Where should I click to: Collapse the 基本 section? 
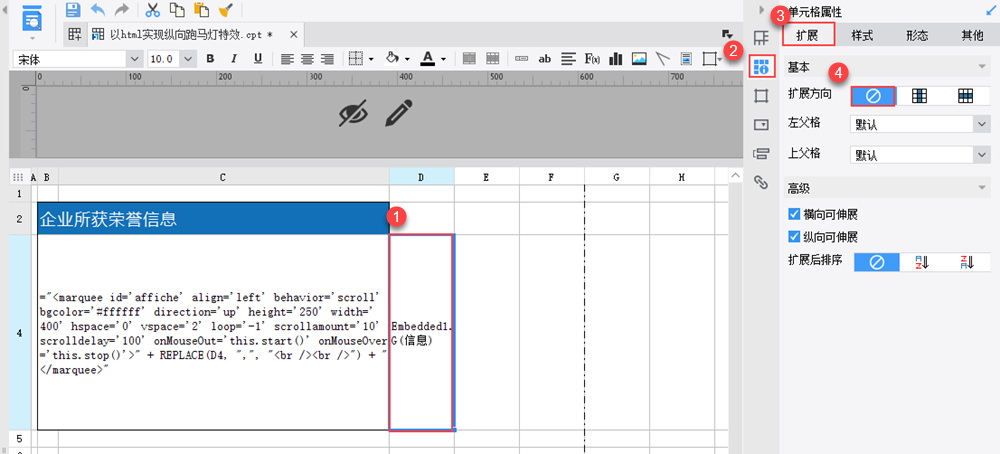tap(983, 66)
